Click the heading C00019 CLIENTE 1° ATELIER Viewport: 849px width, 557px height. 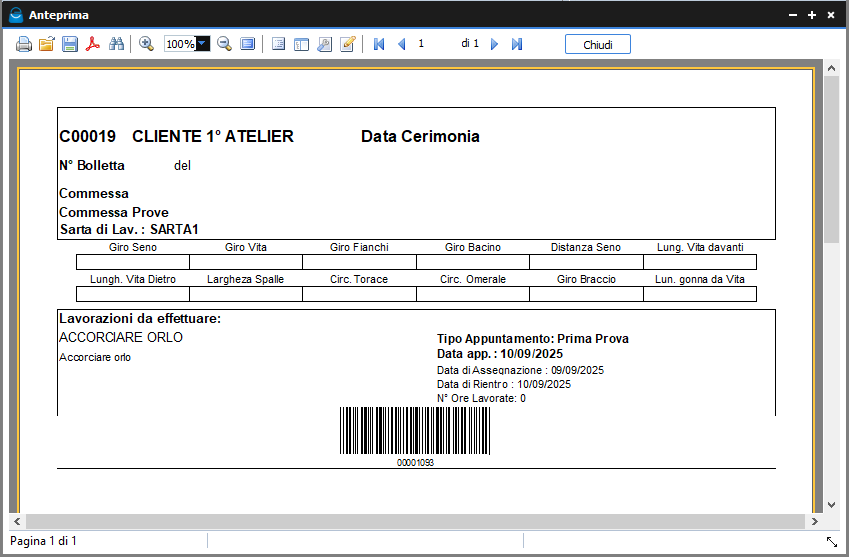point(177,136)
